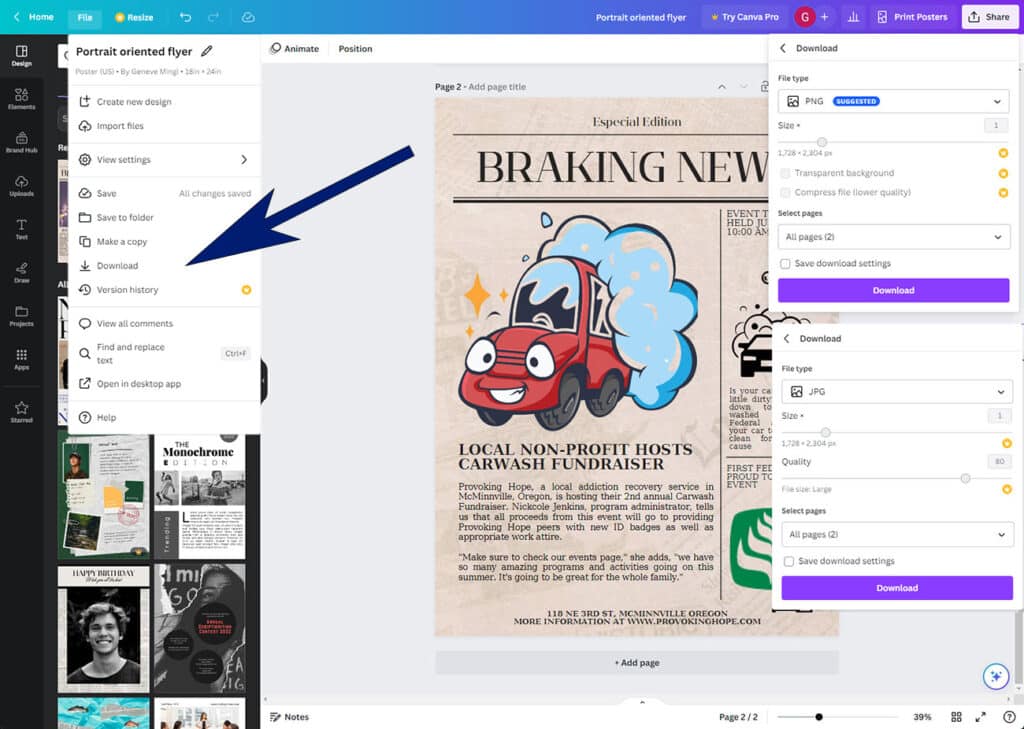Open the analytics bar chart icon
Image resolution: width=1024 pixels, height=729 pixels.
coord(853,17)
